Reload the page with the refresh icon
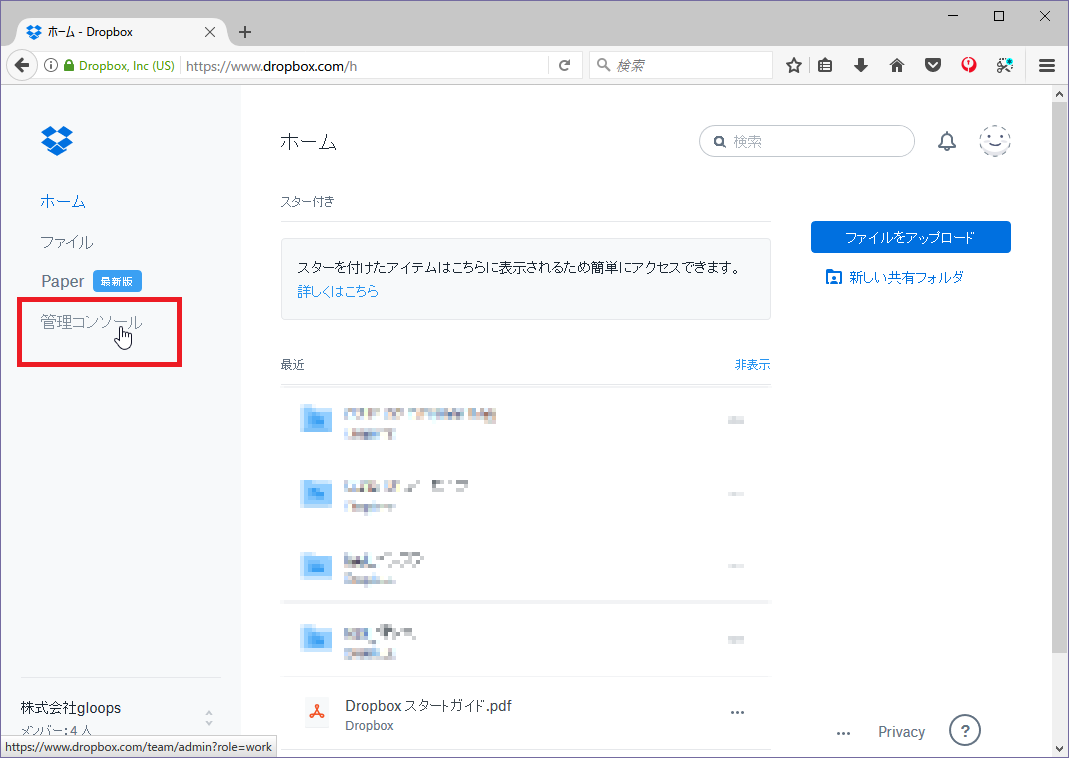The width and height of the screenshot is (1069, 758). tap(564, 65)
